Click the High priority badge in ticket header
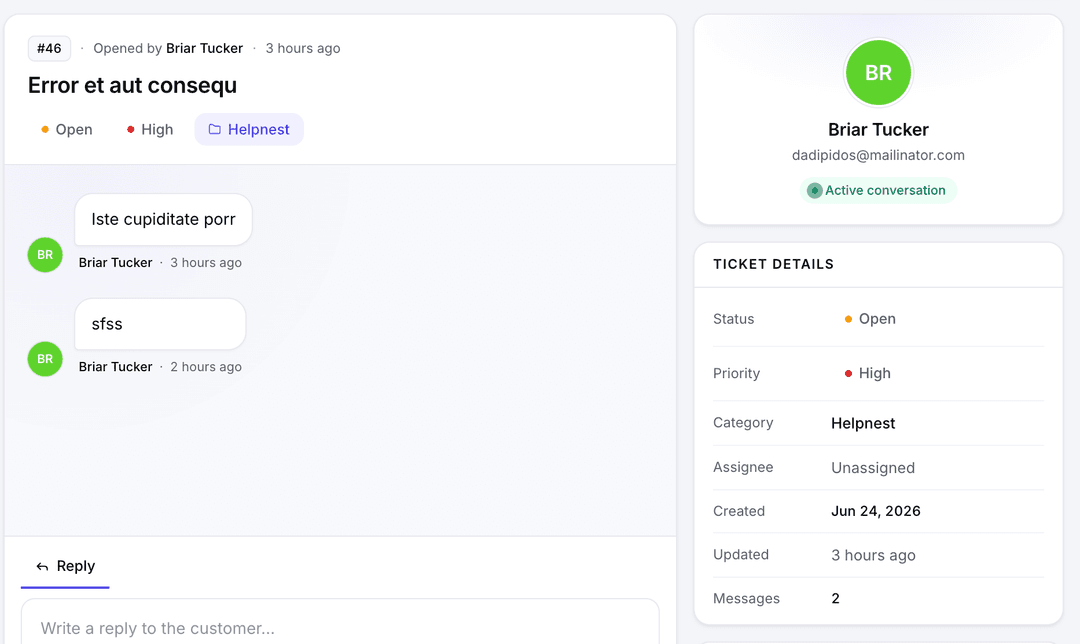This screenshot has width=1080, height=644. click(x=149, y=129)
